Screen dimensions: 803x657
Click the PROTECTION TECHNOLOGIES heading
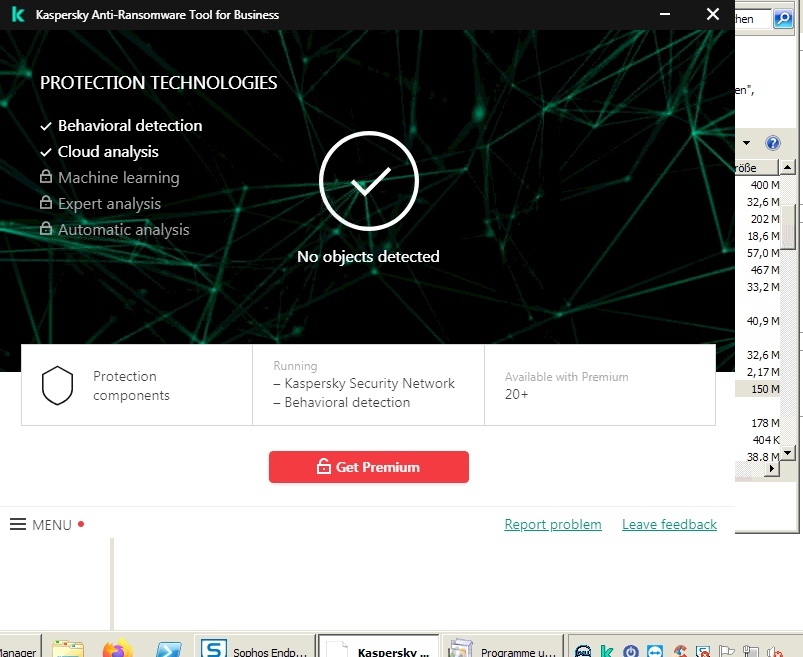158,82
